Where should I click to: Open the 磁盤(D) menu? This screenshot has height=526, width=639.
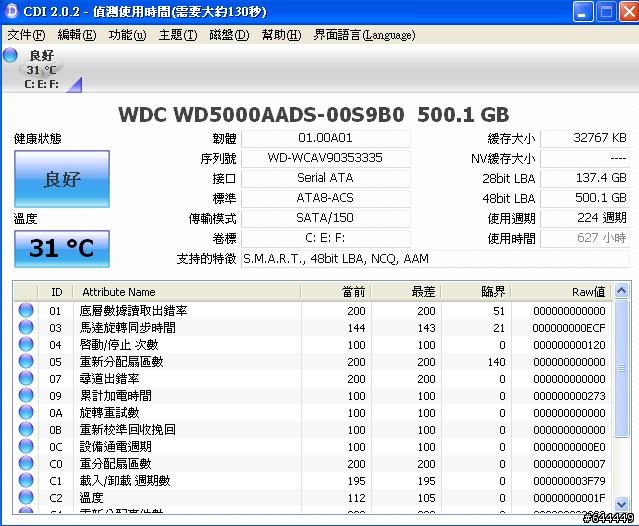[229, 35]
